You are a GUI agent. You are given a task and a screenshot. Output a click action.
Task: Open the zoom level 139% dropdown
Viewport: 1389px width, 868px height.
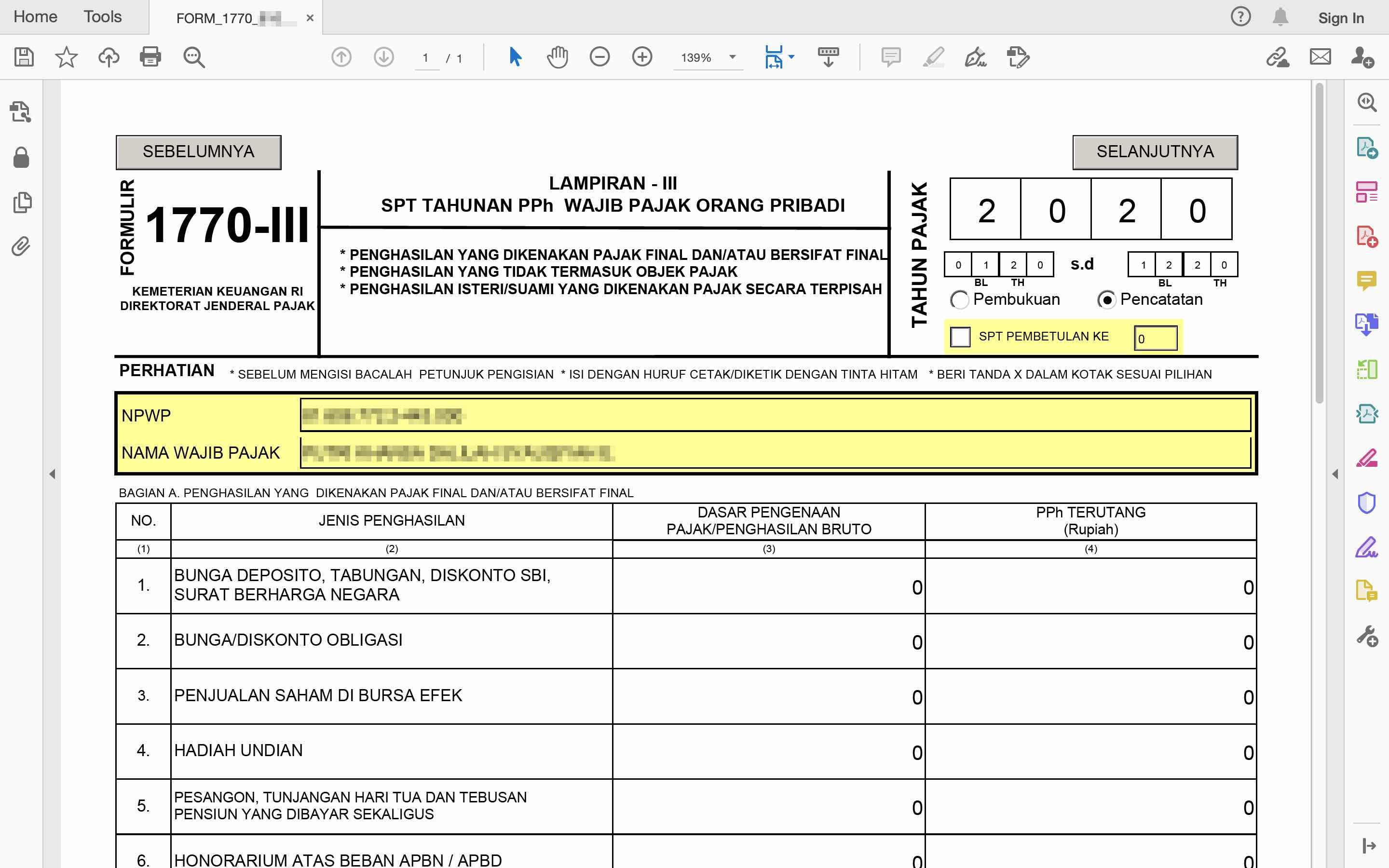733,57
